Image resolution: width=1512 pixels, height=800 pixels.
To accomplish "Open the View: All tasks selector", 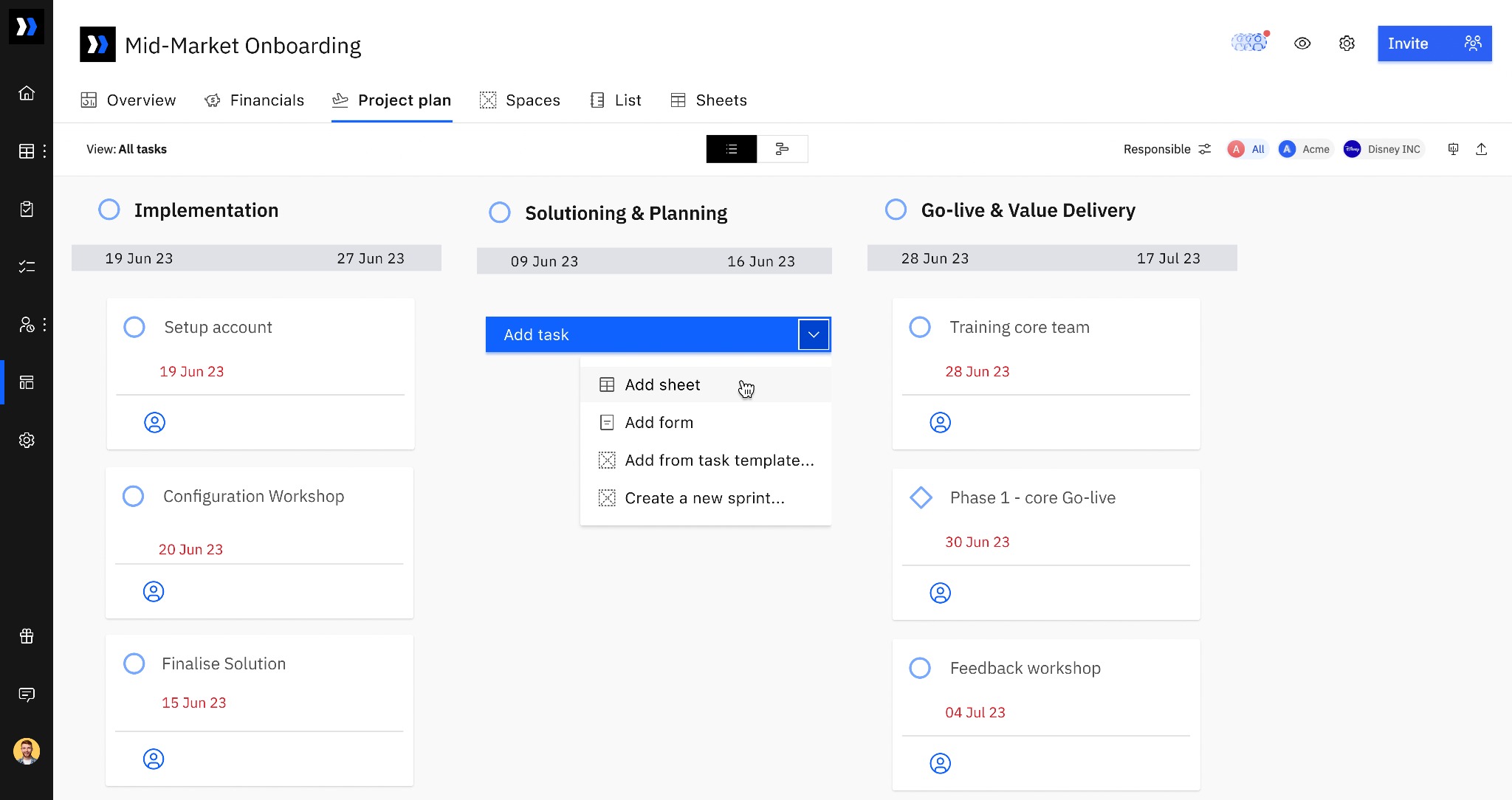I will pyautogui.click(x=126, y=149).
